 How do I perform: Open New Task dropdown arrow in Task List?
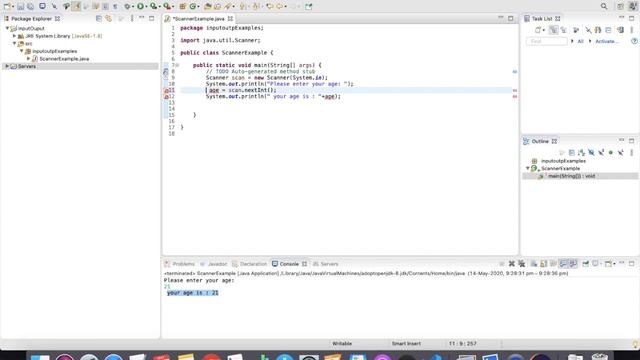coord(544,30)
